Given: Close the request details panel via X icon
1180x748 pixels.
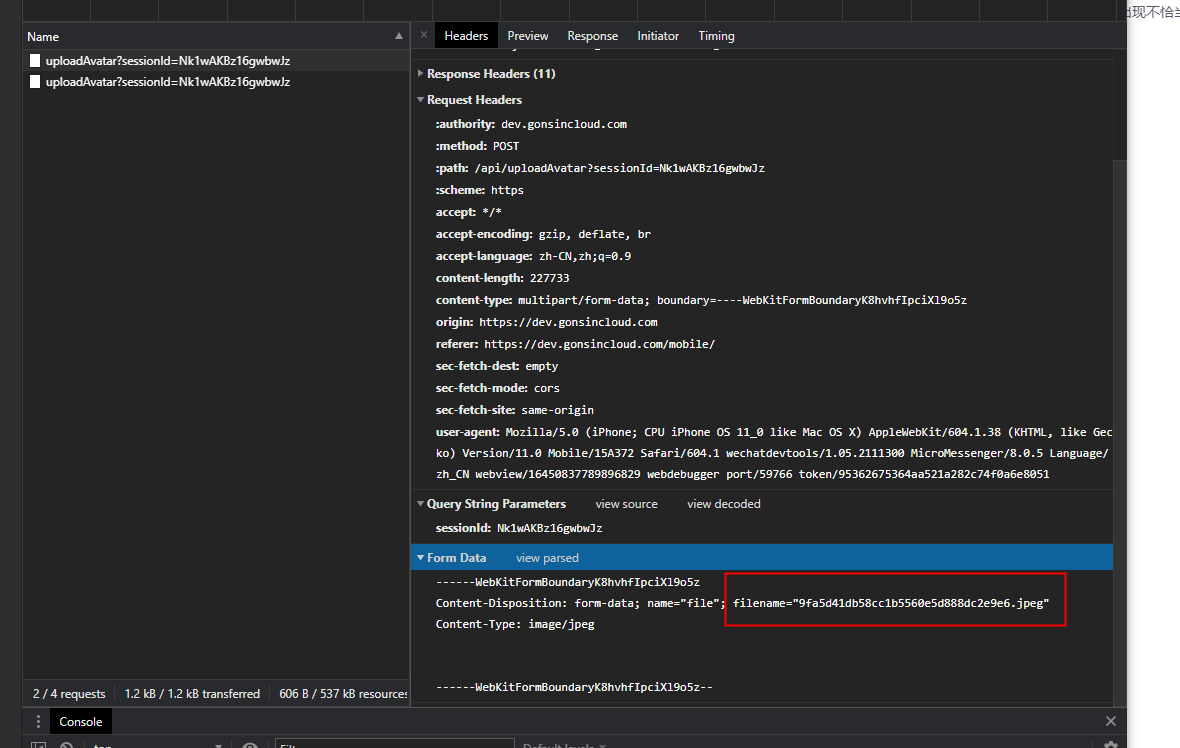Looking at the screenshot, I should pos(423,33).
